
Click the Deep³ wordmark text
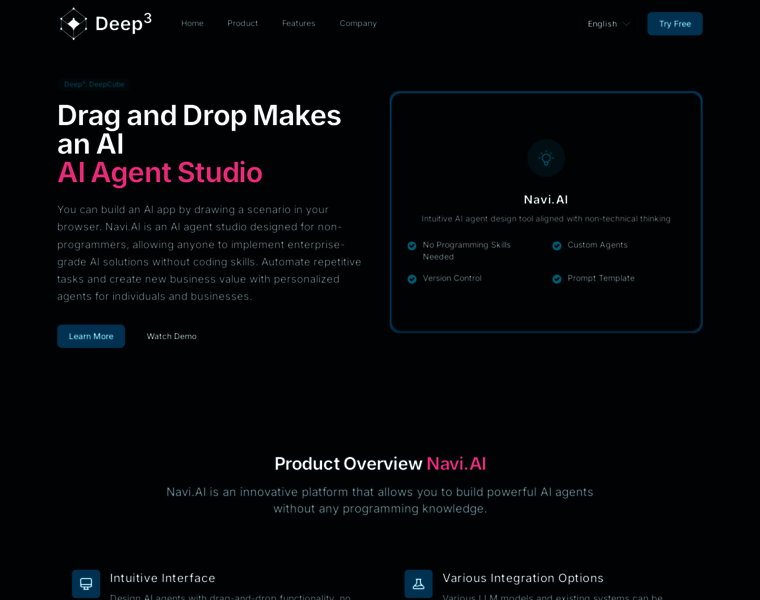tap(124, 23)
